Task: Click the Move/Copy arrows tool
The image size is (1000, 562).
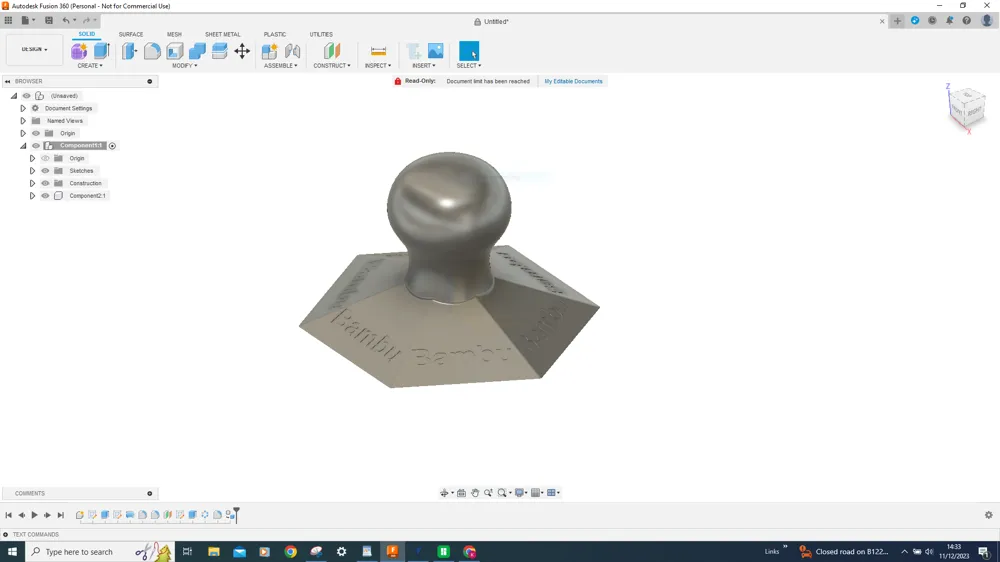Action: tap(242, 51)
